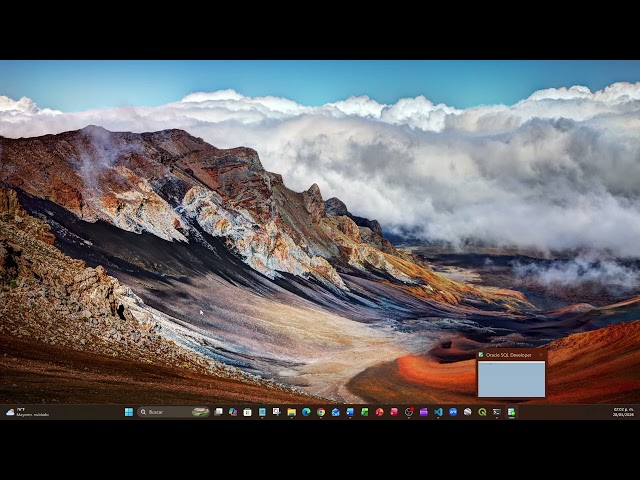Image resolution: width=640 pixels, height=480 pixels.
Task: Close the Oracle SQL Developer preview
Action: click(541, 355)
